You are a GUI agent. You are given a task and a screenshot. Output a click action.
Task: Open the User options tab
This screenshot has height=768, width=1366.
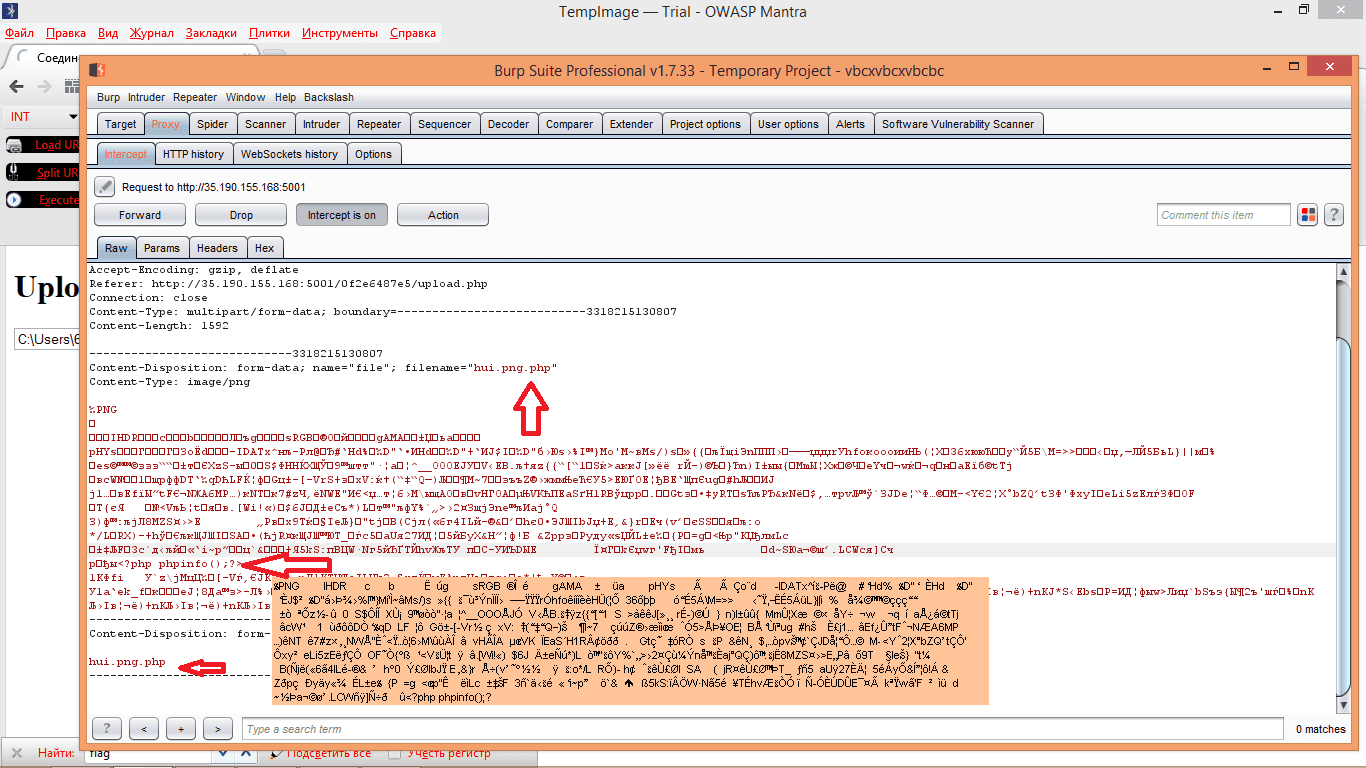[x=788, y=124]
